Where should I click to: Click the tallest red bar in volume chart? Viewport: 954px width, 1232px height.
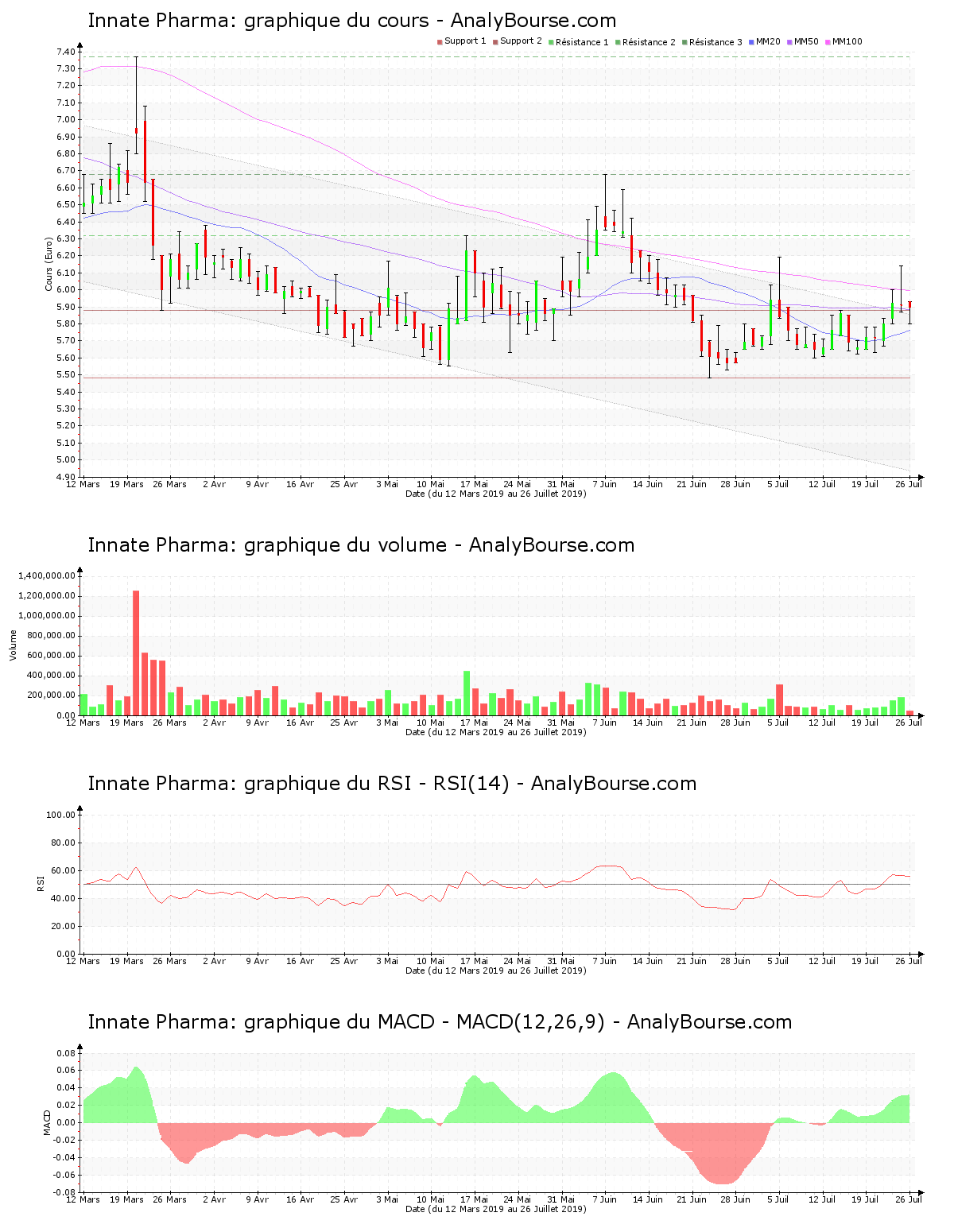136,653
